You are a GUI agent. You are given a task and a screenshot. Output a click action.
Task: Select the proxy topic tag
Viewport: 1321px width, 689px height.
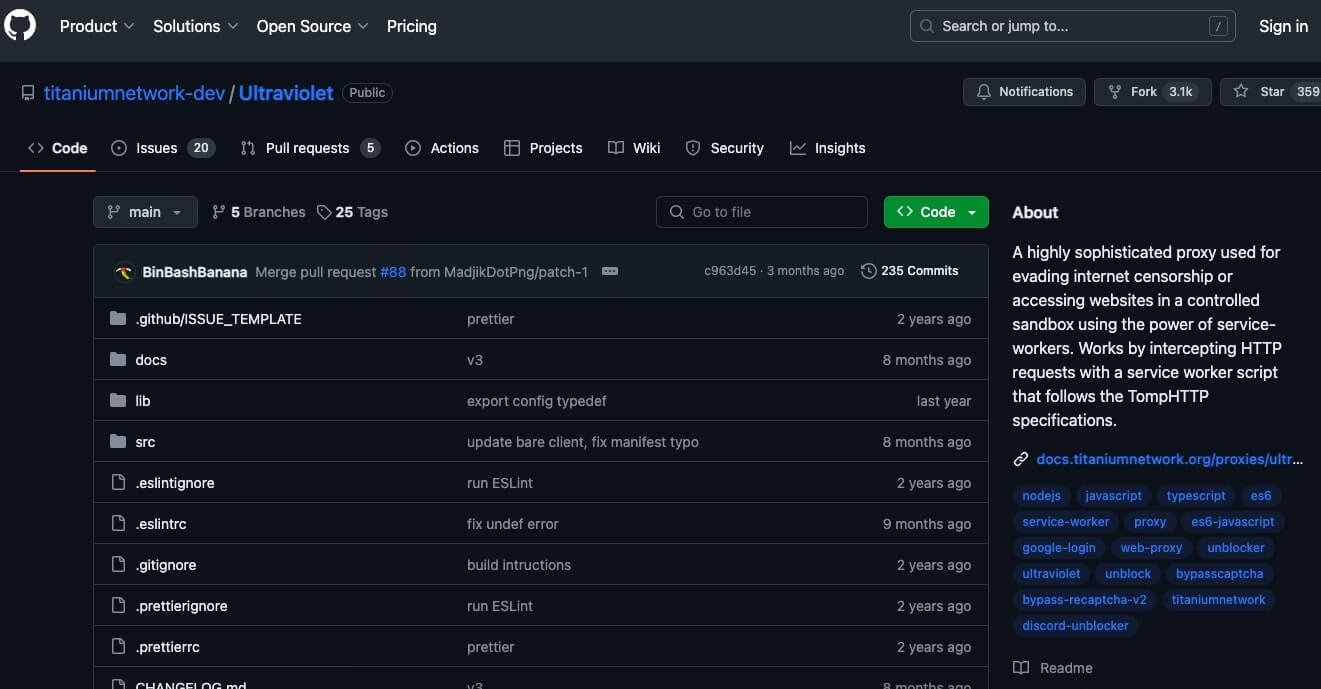(x=1150, y=522)
